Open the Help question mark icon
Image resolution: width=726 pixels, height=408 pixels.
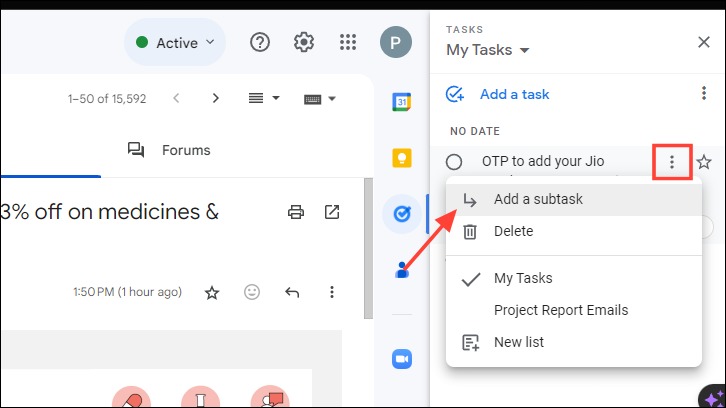260,43
